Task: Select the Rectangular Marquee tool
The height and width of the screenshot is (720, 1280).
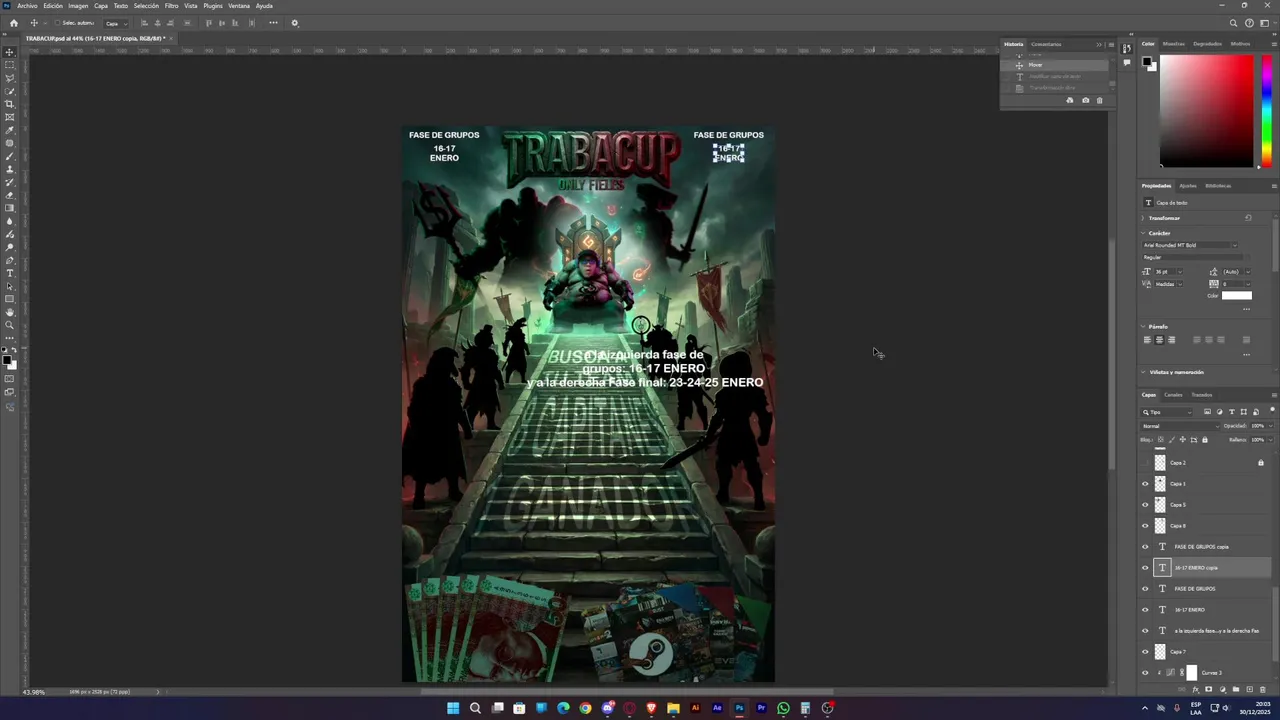Action: coord(10,65)
